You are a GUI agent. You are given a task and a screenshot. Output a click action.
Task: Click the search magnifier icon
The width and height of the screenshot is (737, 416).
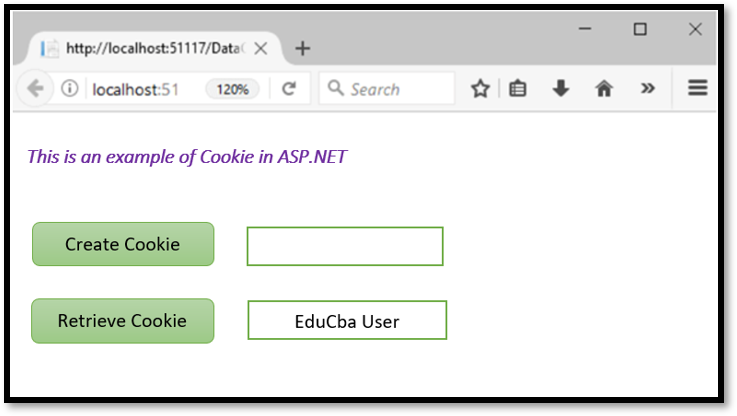tap(336, 89)
